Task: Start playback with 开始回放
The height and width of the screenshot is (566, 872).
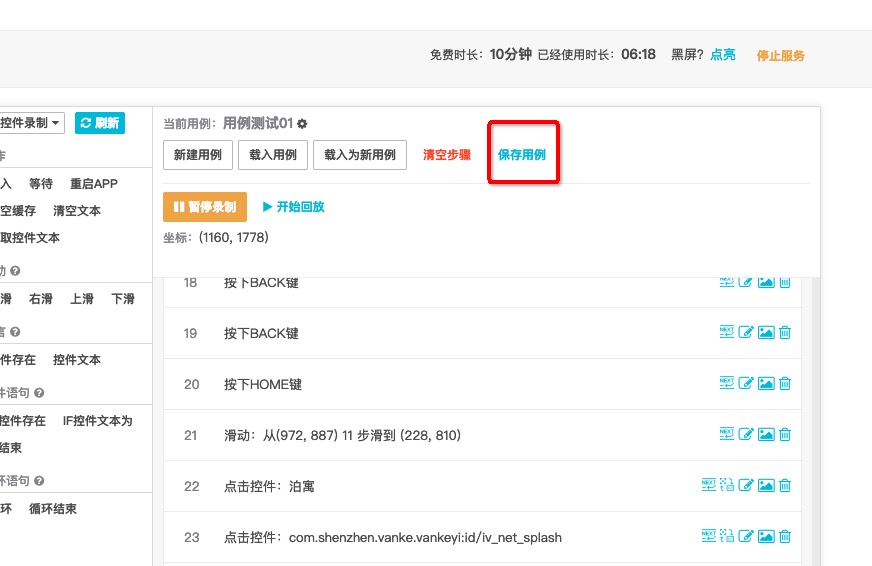Action: pyautogui.click(x=294, y=207)
